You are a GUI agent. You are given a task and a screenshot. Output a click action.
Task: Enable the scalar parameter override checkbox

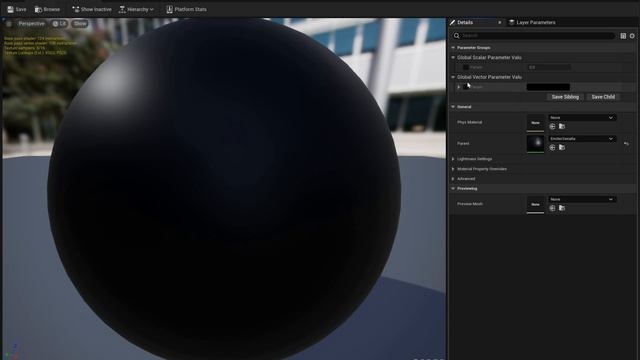[465, 67]
